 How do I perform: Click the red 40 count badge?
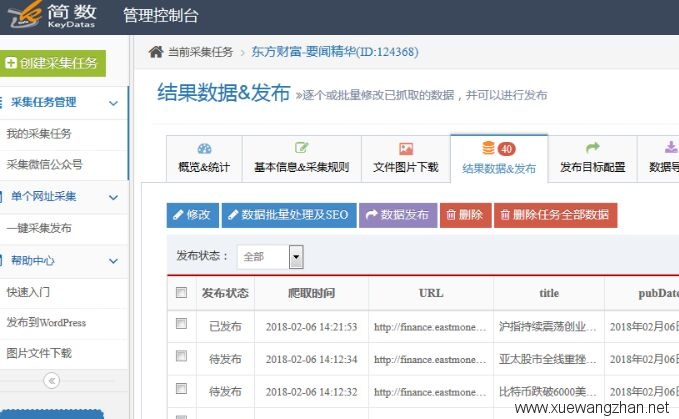506,149
